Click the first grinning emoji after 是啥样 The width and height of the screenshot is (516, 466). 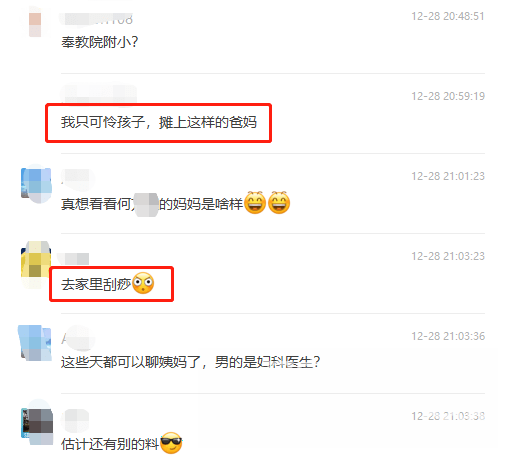tap(255, 202)
